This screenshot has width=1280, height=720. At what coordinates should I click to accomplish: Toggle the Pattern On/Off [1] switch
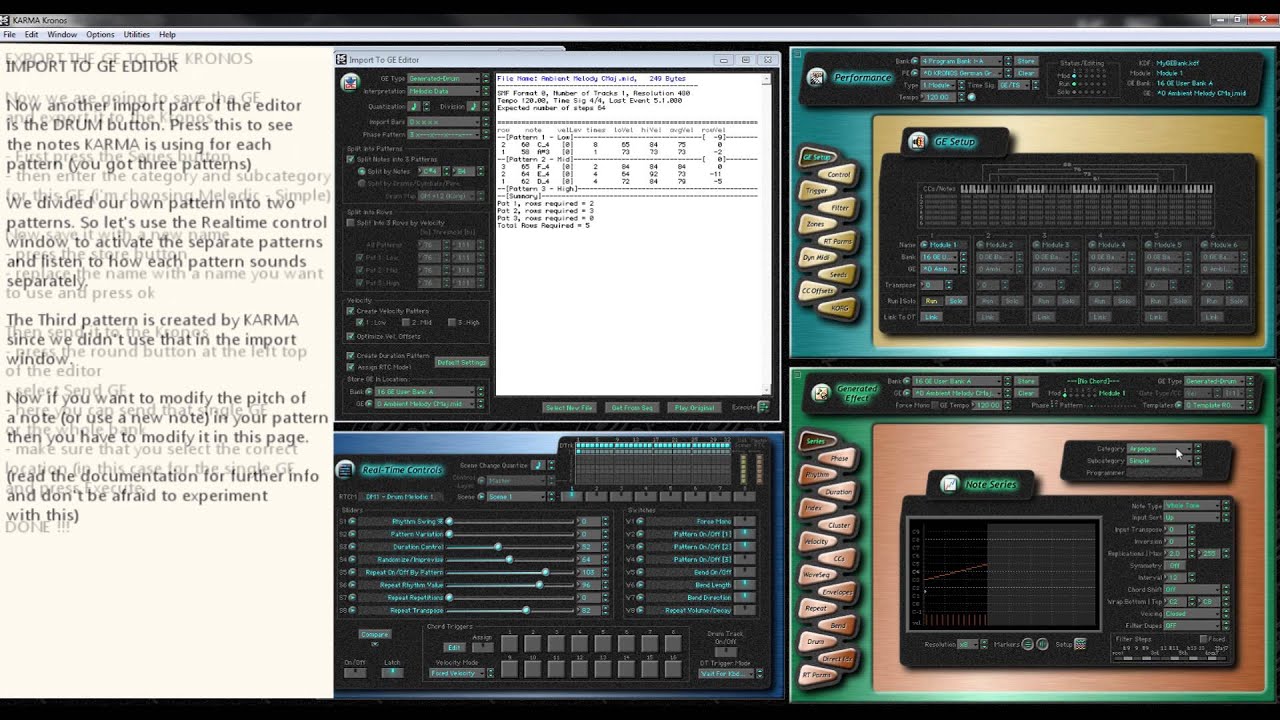pyautogui.click(x=744, y=534)
